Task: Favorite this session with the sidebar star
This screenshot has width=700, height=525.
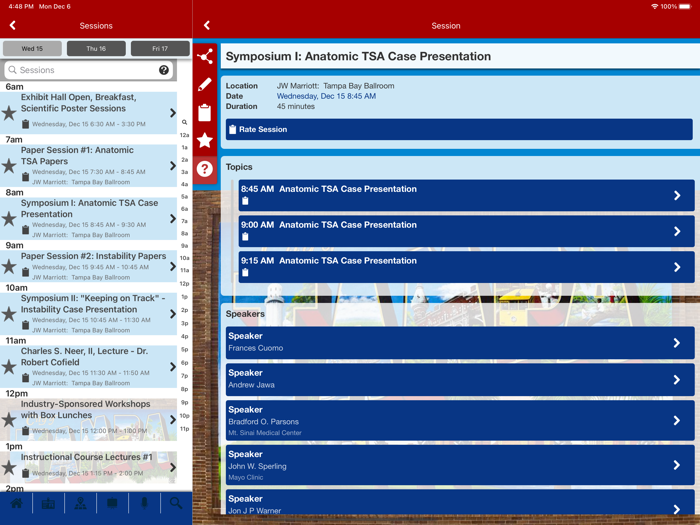Action: (205, 141)
